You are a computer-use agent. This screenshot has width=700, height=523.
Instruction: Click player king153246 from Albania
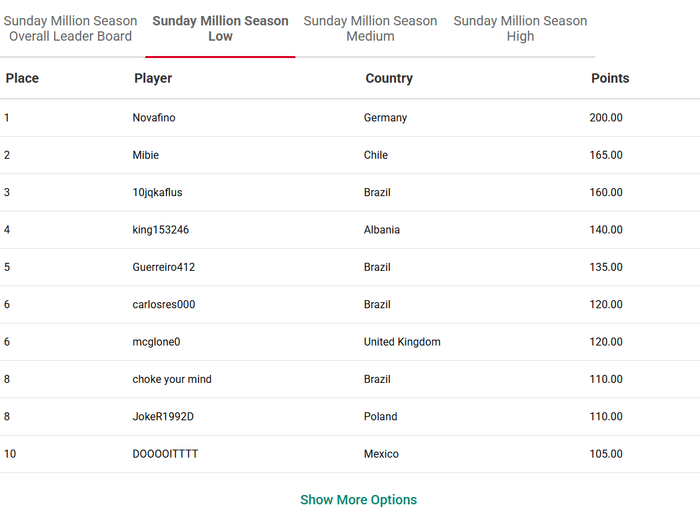point(160,230)
